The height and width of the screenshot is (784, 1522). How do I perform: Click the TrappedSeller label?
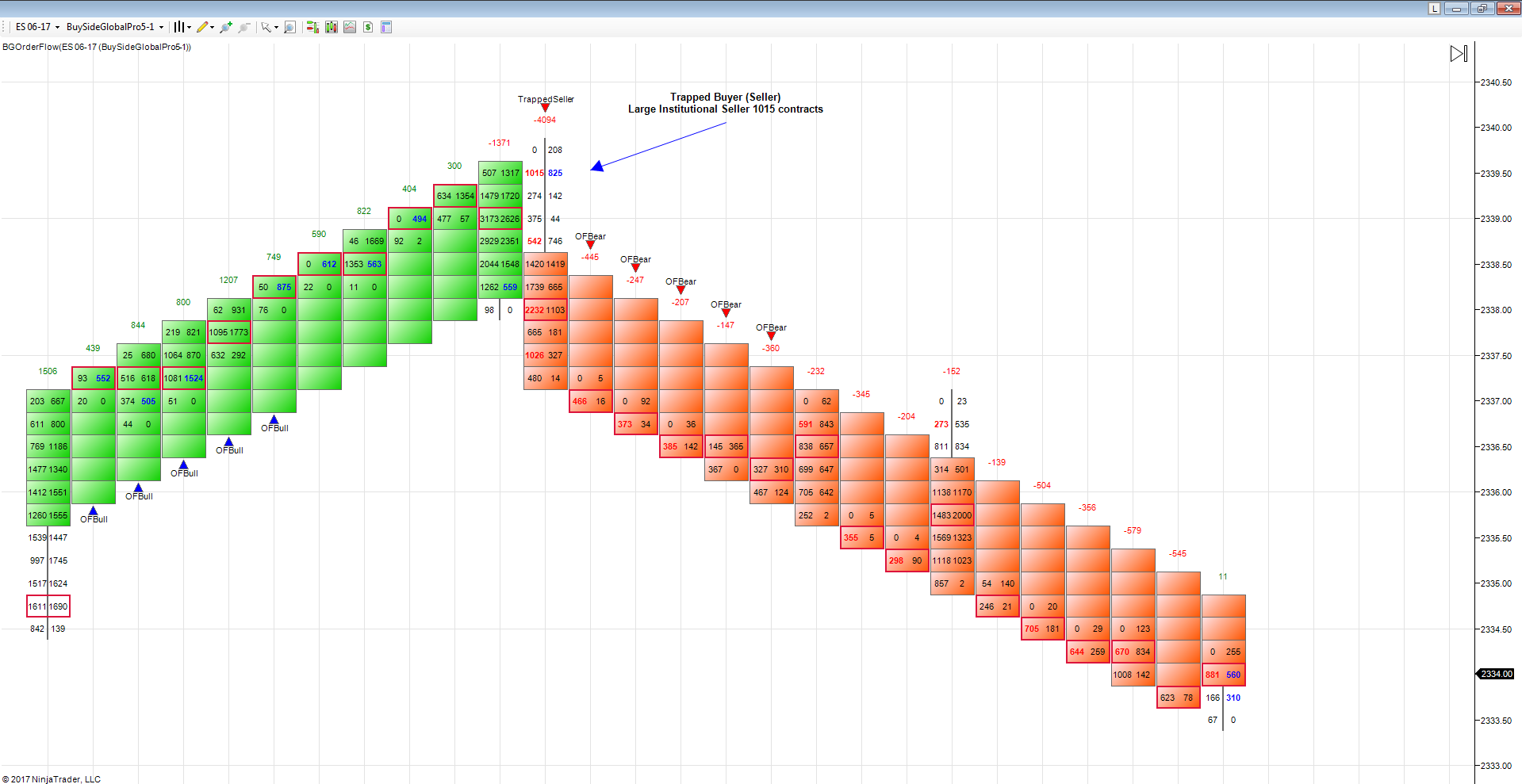pos(546,99)
